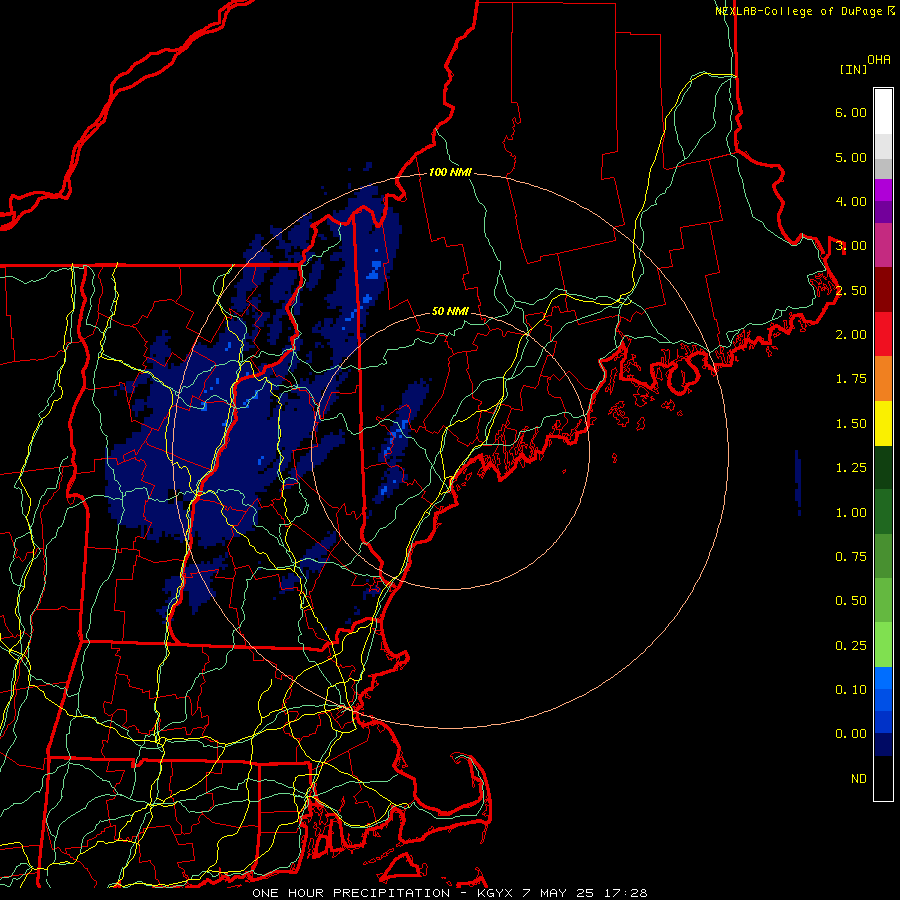This screenshot has height=900, width=900.
Task: Pick the orange legend swatch
Action: pyautogui.click(x=883, y=379)
